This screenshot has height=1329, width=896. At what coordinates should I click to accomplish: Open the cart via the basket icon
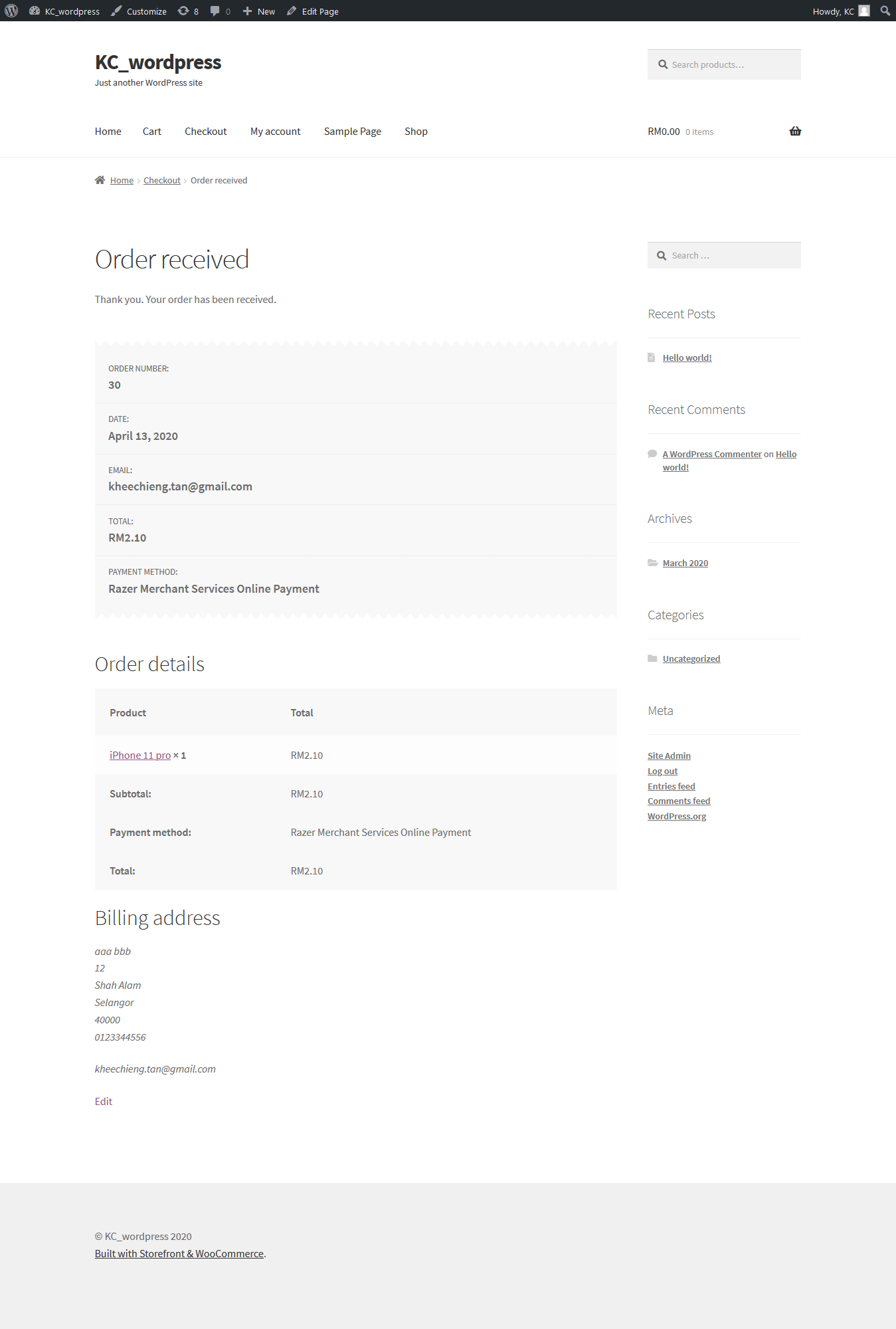click(794, 131)
